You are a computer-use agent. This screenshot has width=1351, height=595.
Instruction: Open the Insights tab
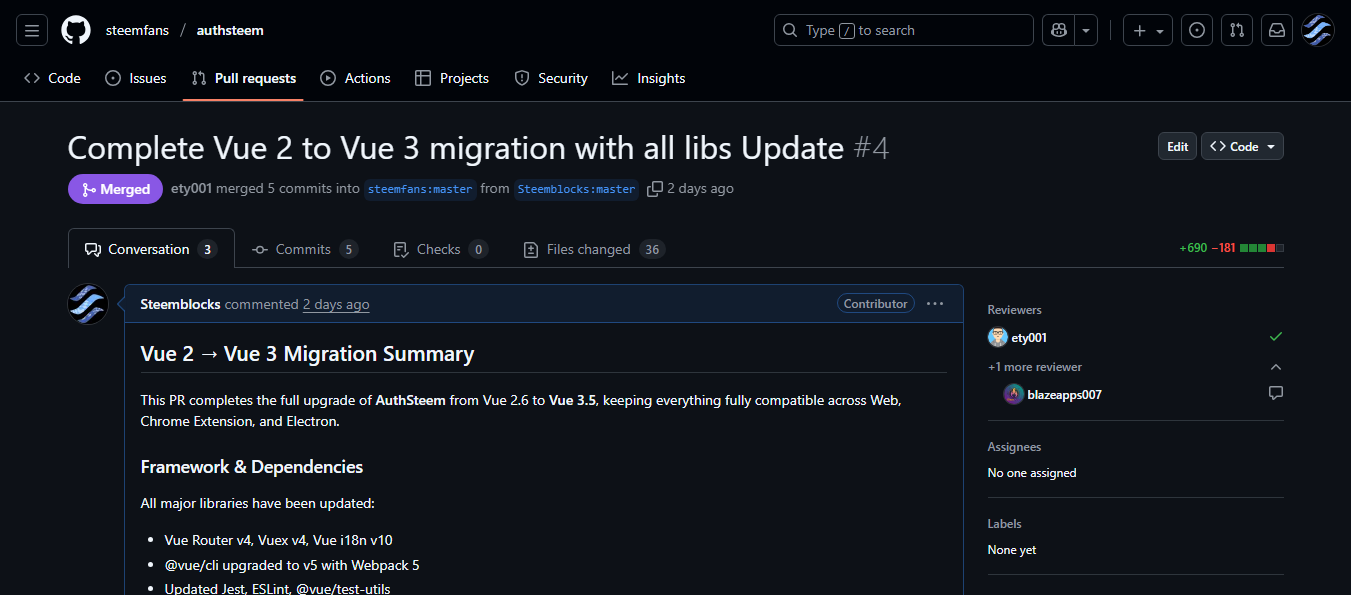click(x=649, y=78)
